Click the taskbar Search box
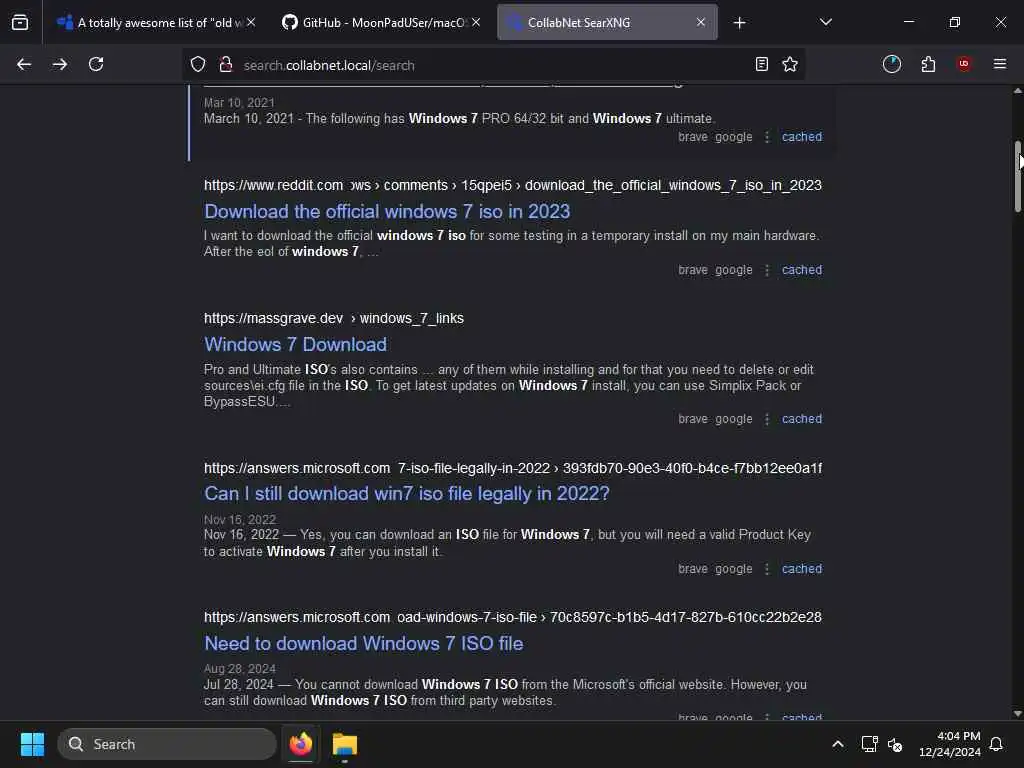The width and height of the screenshot is (1024, 768). [167, 744]
